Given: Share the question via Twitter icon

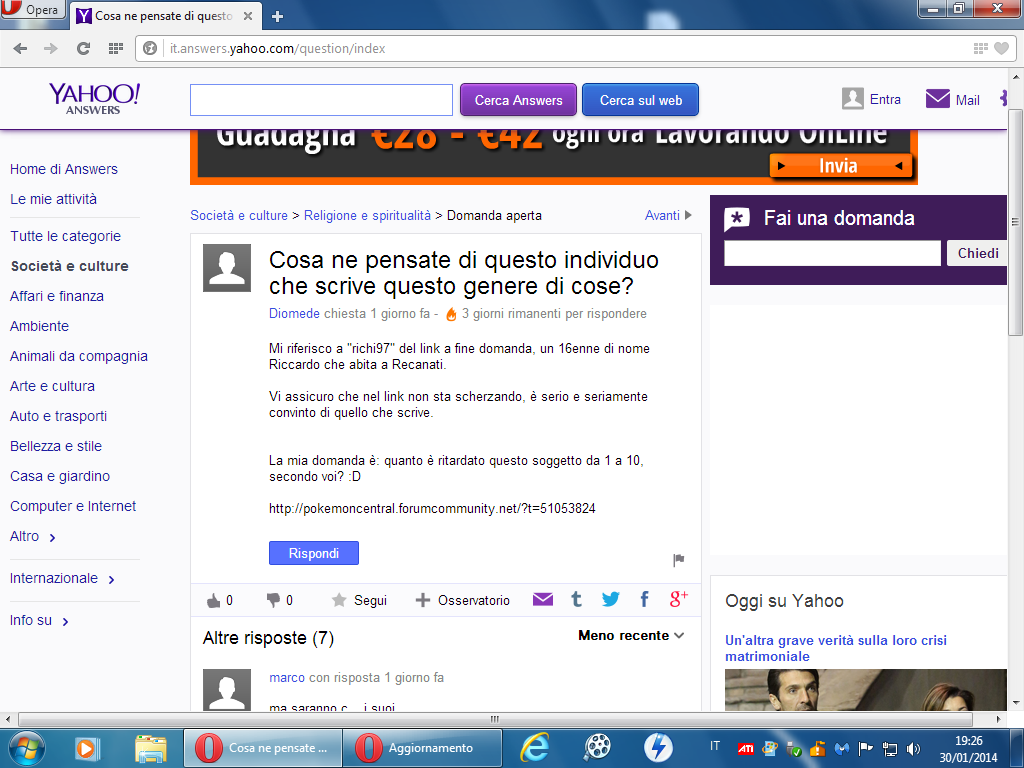Looking at the screenshot, I should click(x=610, y=600).
